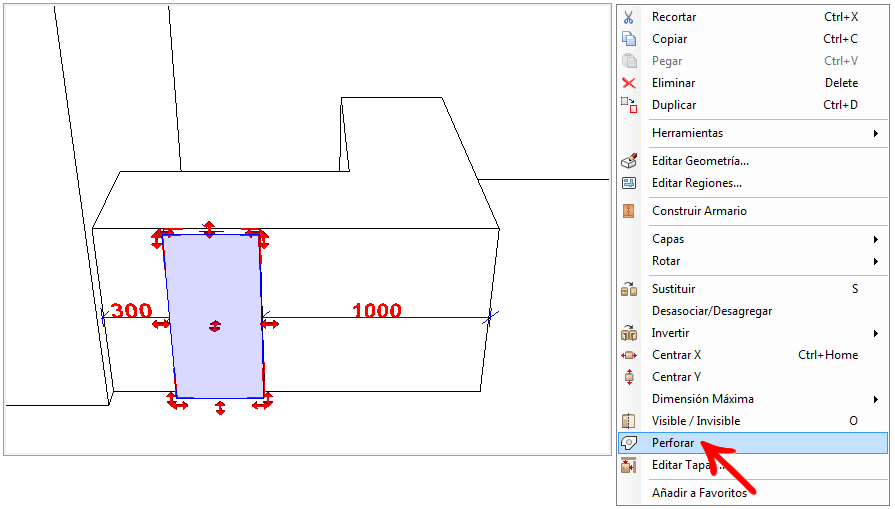Expand the Herramientas submenu arrow
Viewport: 895px width, 509px height.
pos(876,134)
